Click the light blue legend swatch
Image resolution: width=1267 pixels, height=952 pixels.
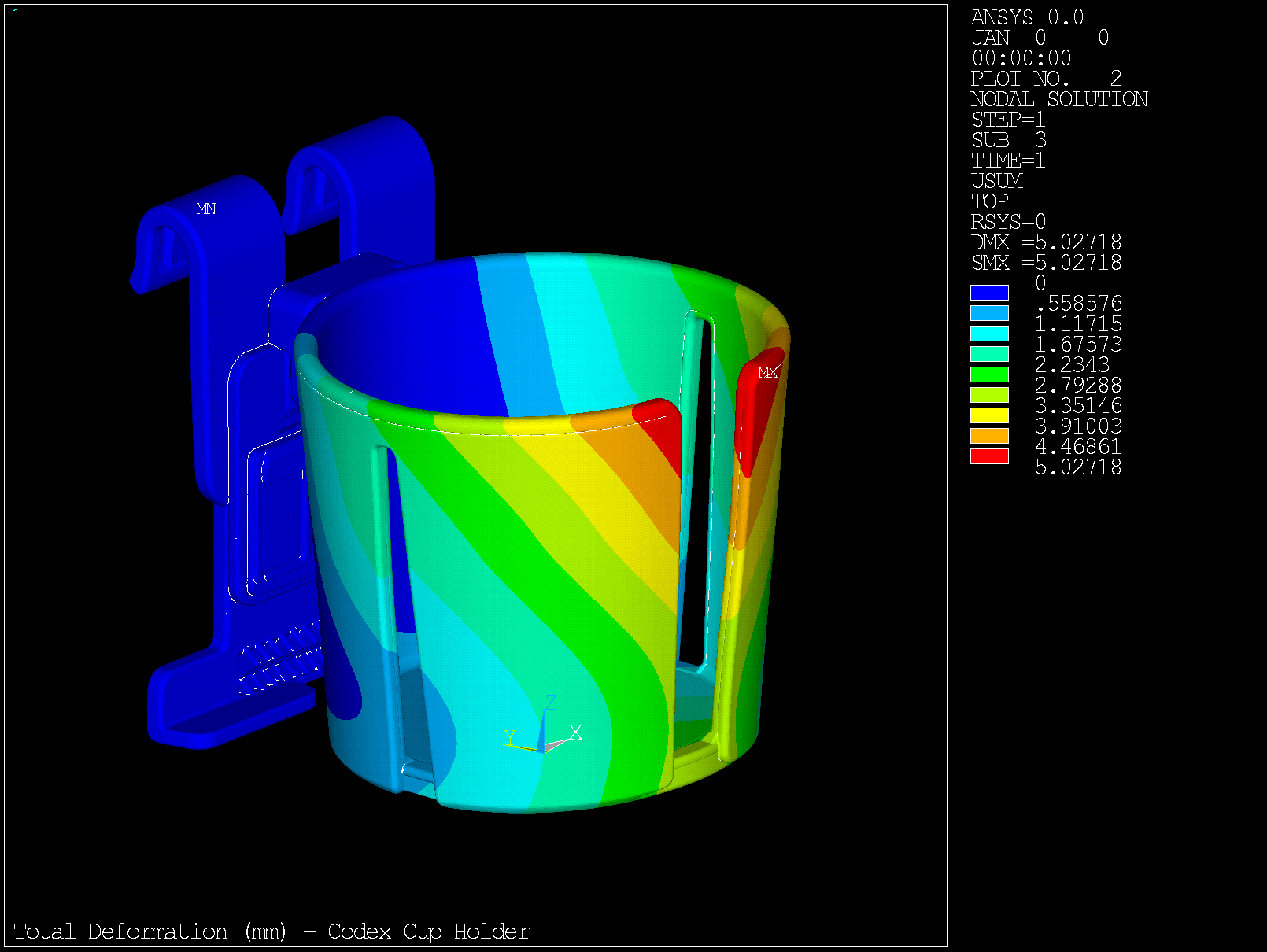[x=989, y=313]
